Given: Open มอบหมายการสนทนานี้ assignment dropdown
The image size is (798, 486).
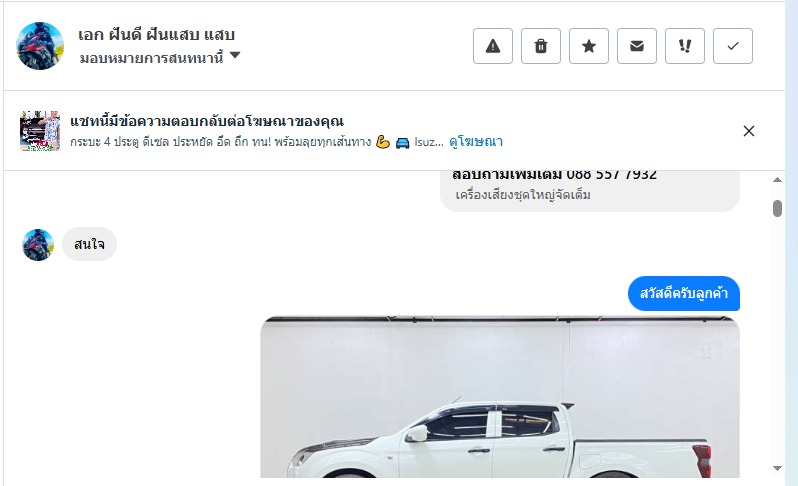Looking at the screenshot, I should tap(160, 58).
